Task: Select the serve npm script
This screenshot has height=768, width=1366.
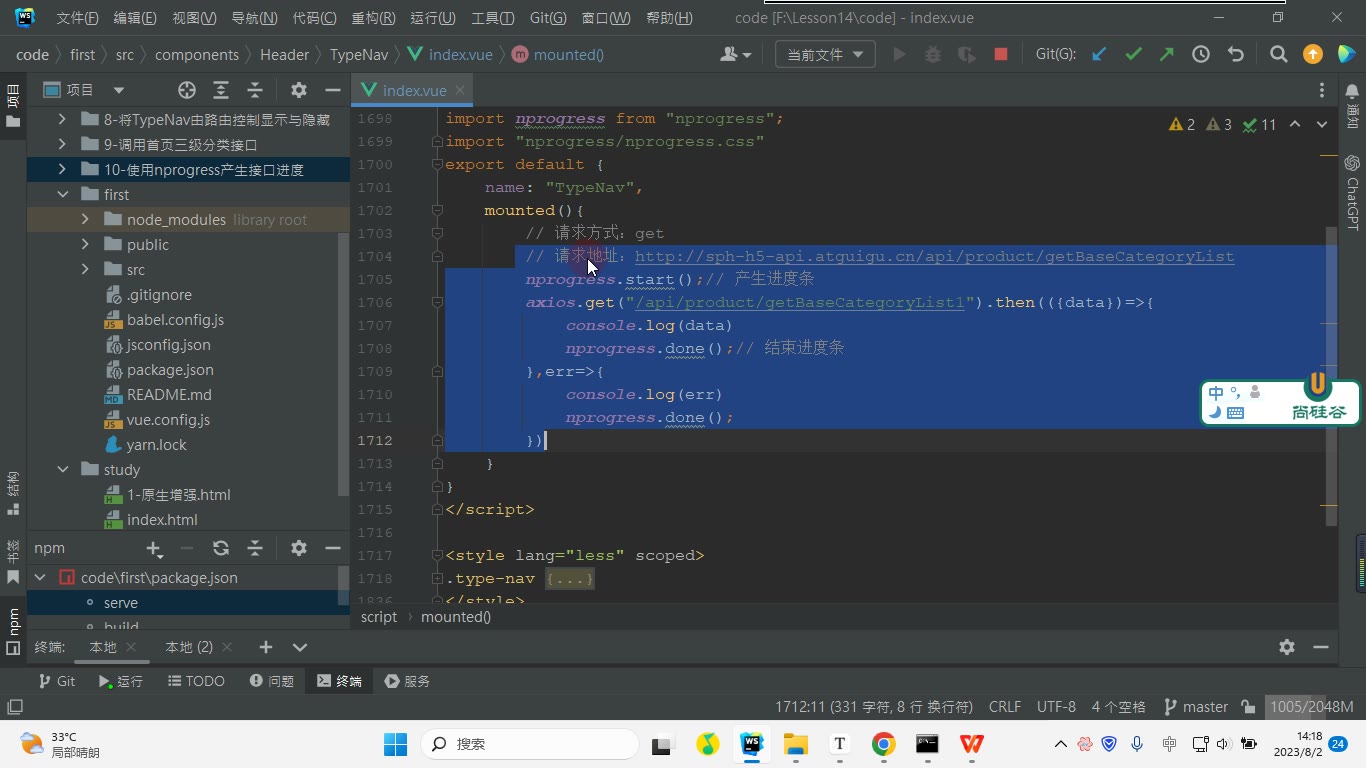Action: click(121, 603)
